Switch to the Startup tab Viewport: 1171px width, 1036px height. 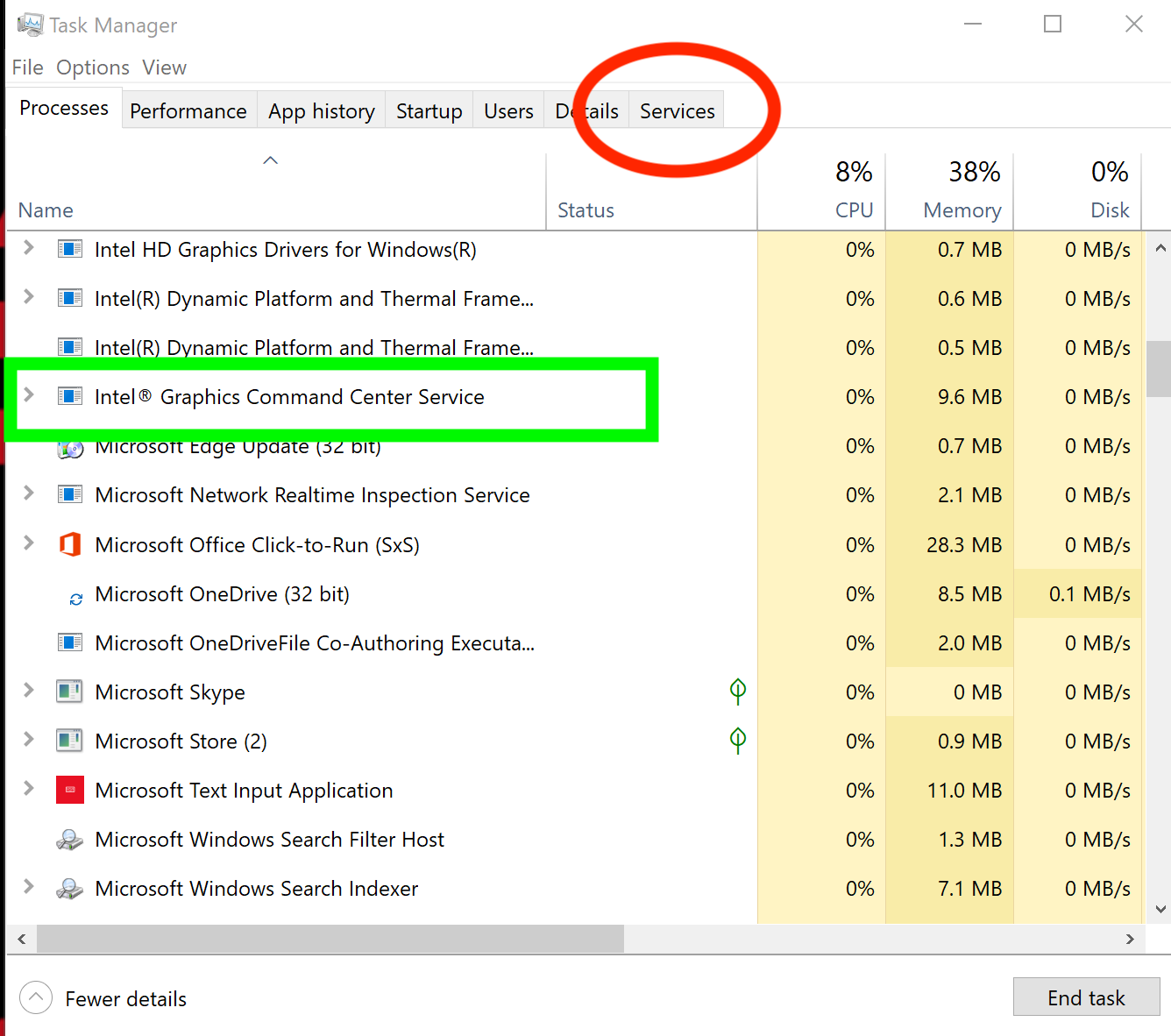[x=429, y=111]
